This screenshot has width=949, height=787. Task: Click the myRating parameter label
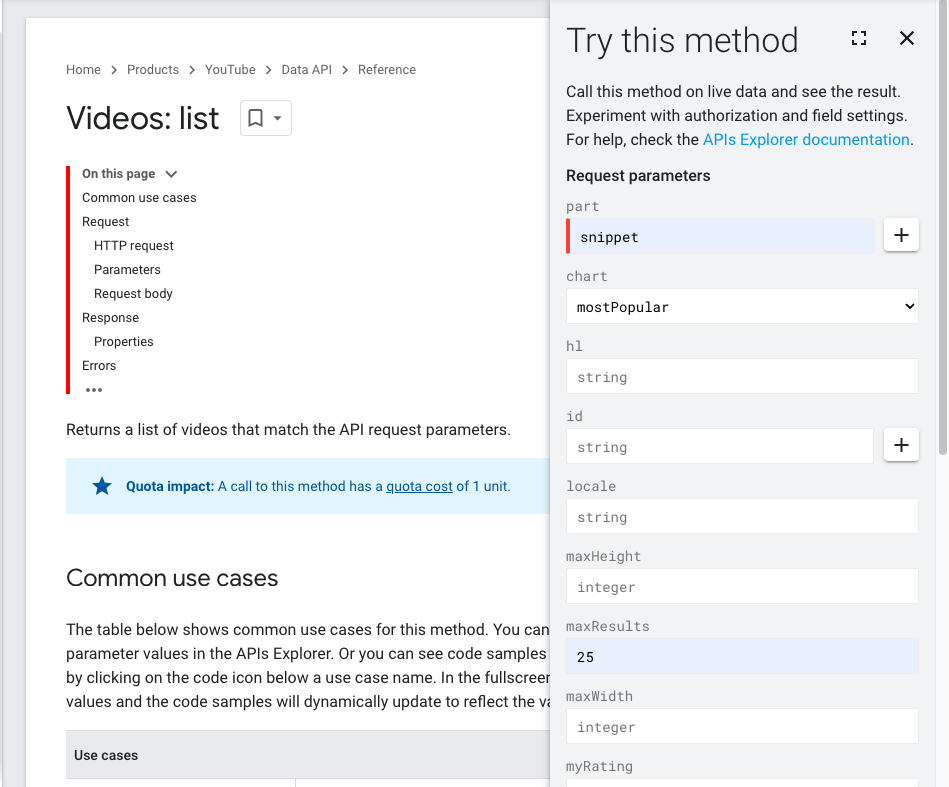[599, 766]
